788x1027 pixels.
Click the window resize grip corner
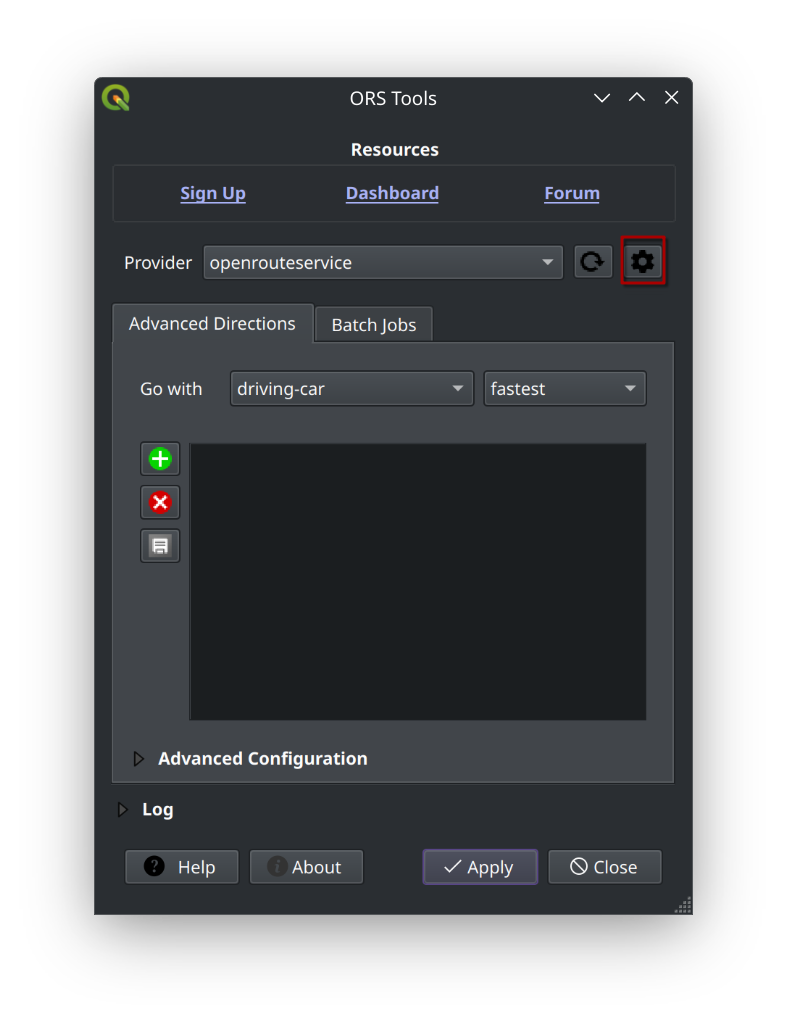click(x=683, y=906)
